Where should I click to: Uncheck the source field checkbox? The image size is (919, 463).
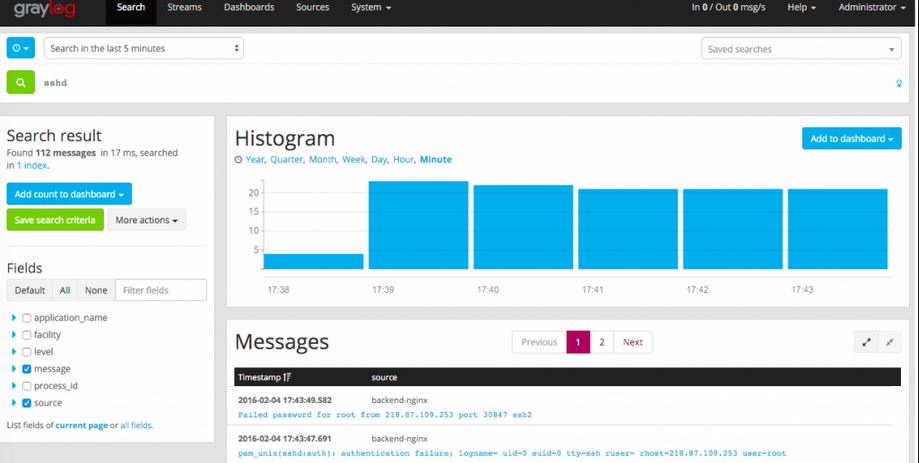(26, 403)
